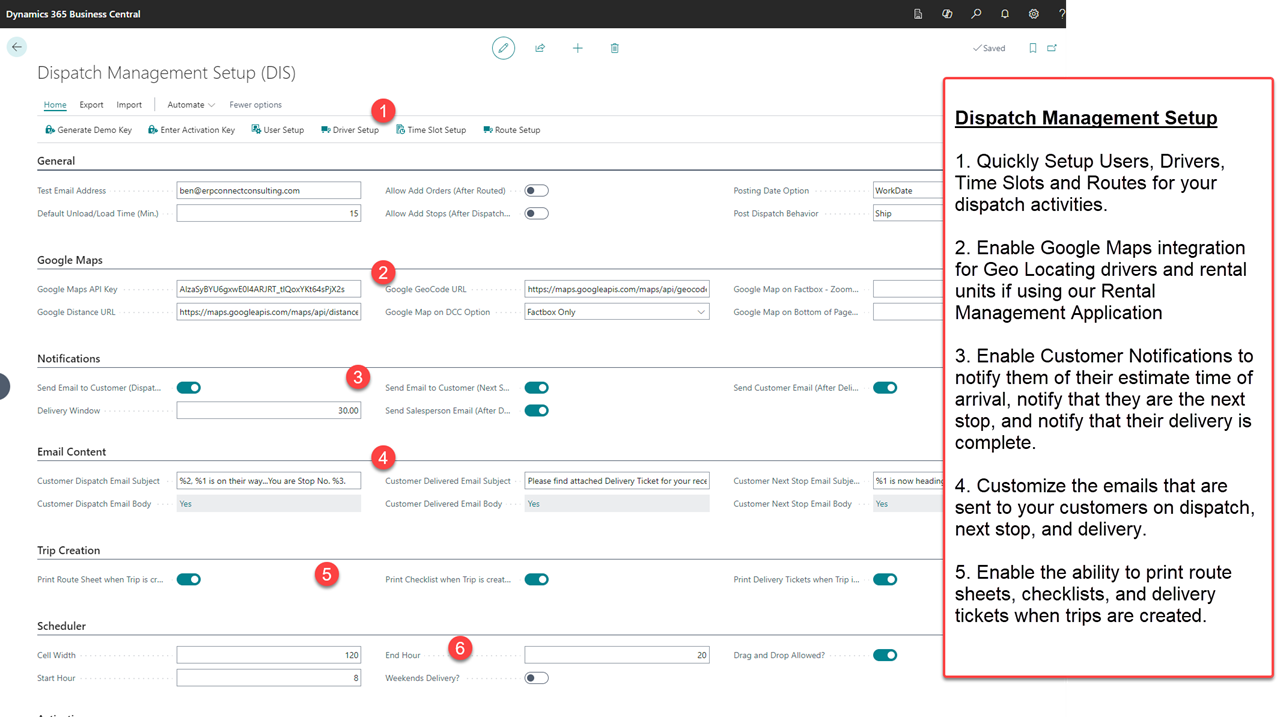1280x720 pixels.
Task: Toggle Print Delivery Tickets when Trip switch
Action: [x=885, y=579]
